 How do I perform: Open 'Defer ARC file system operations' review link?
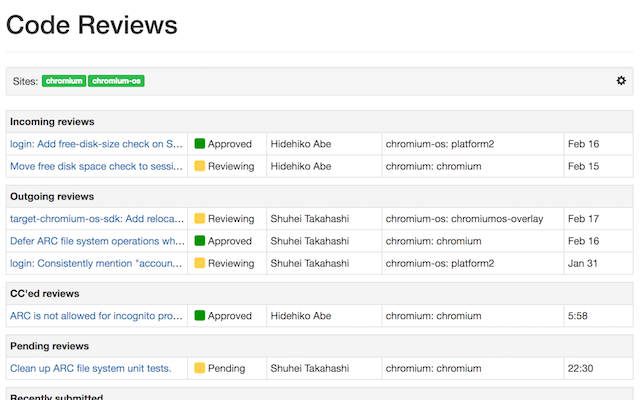click(x=97, y=241)
